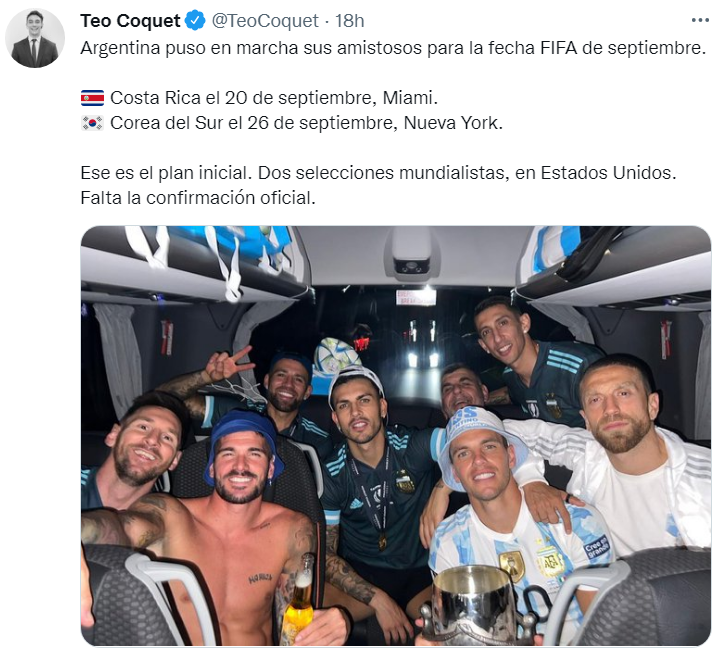Click the Corea del Sur Nueva York line
Image resolution: width=720 pixels, height=652 pixels.
(292, 123)
